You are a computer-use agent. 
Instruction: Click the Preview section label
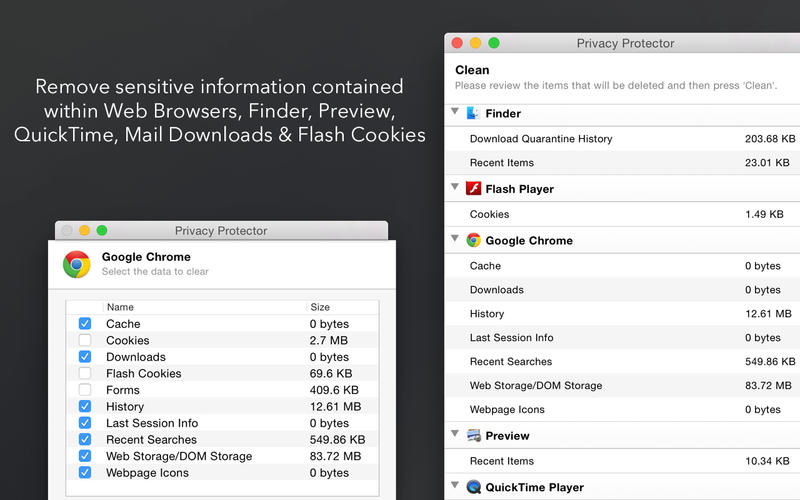(507, 436)
